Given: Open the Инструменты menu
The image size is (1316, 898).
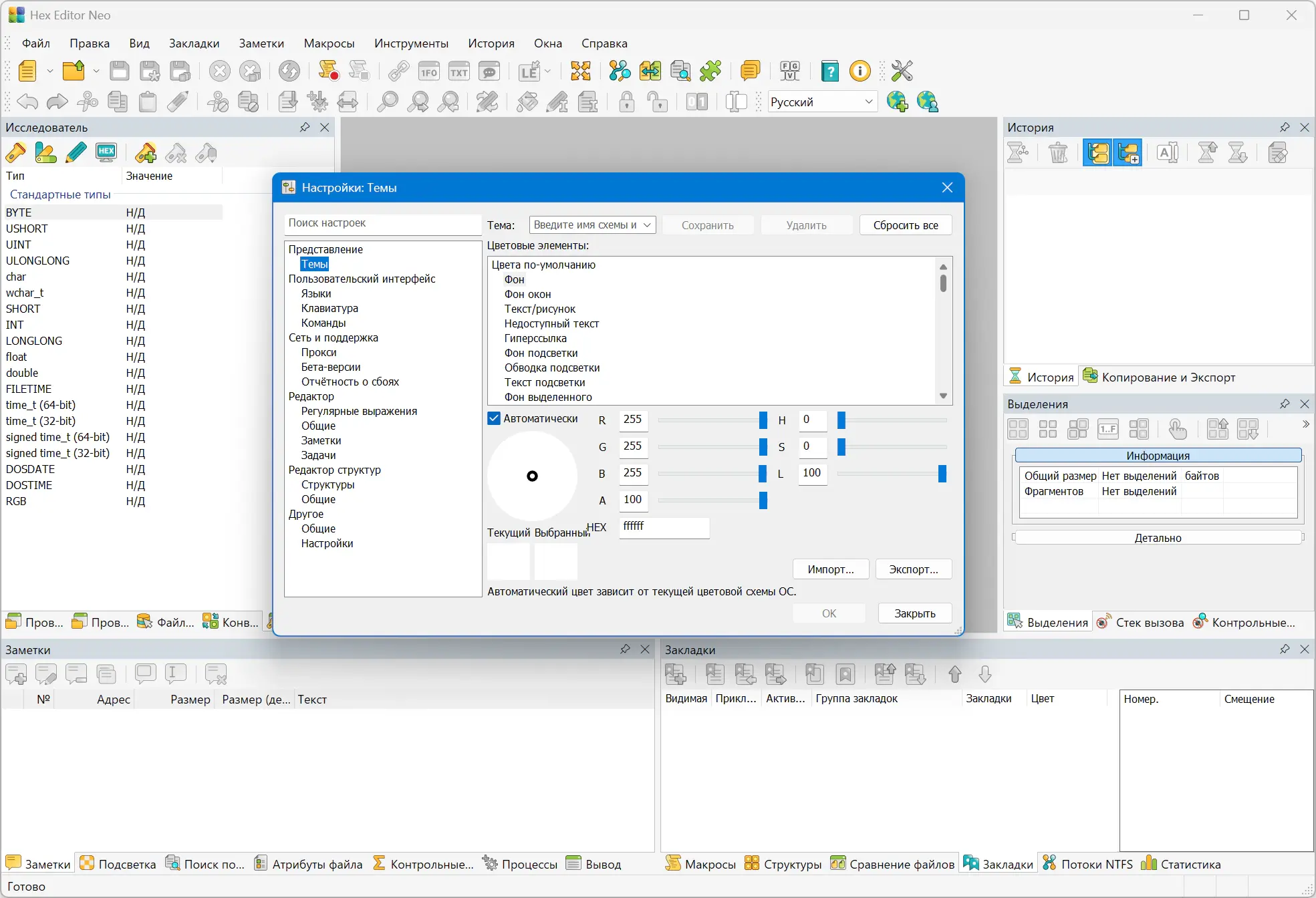Looking at the screenshot, I should coord(410,43).
